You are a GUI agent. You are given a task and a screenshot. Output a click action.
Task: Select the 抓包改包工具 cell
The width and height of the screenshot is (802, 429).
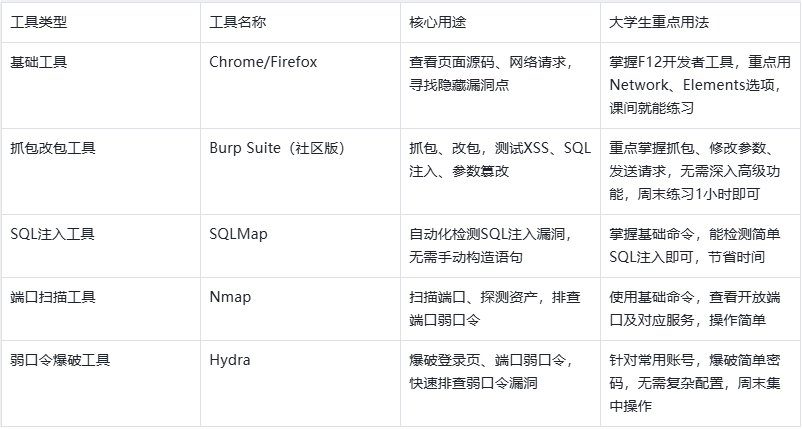pyautogui.click(x=101, y=171)
